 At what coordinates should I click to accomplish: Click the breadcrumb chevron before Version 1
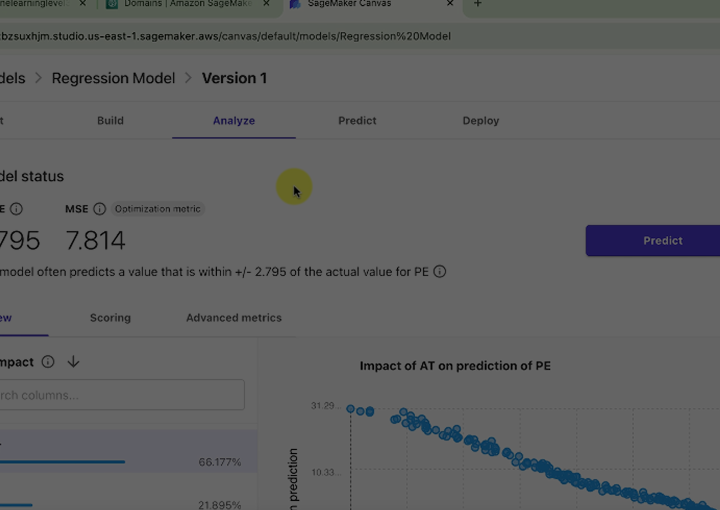188,78
